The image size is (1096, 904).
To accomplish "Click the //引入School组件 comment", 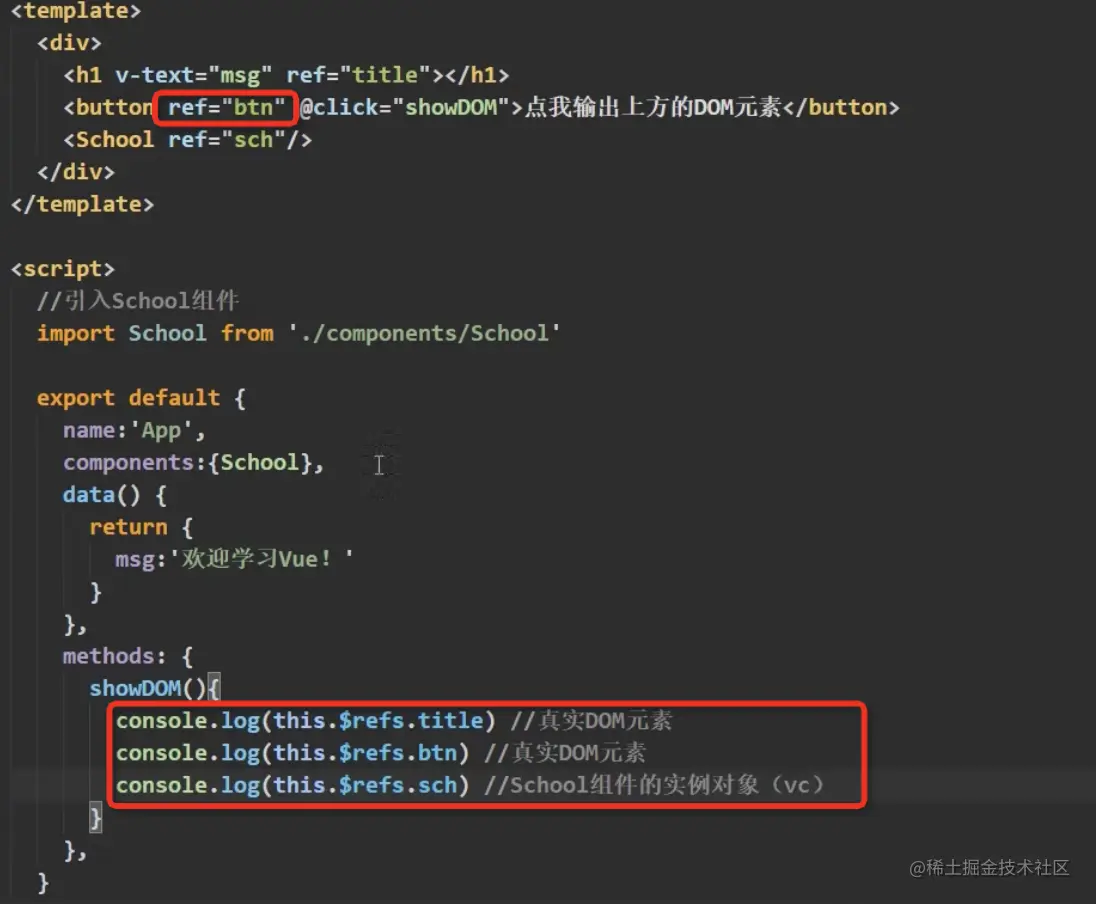I will pos(138,301).
